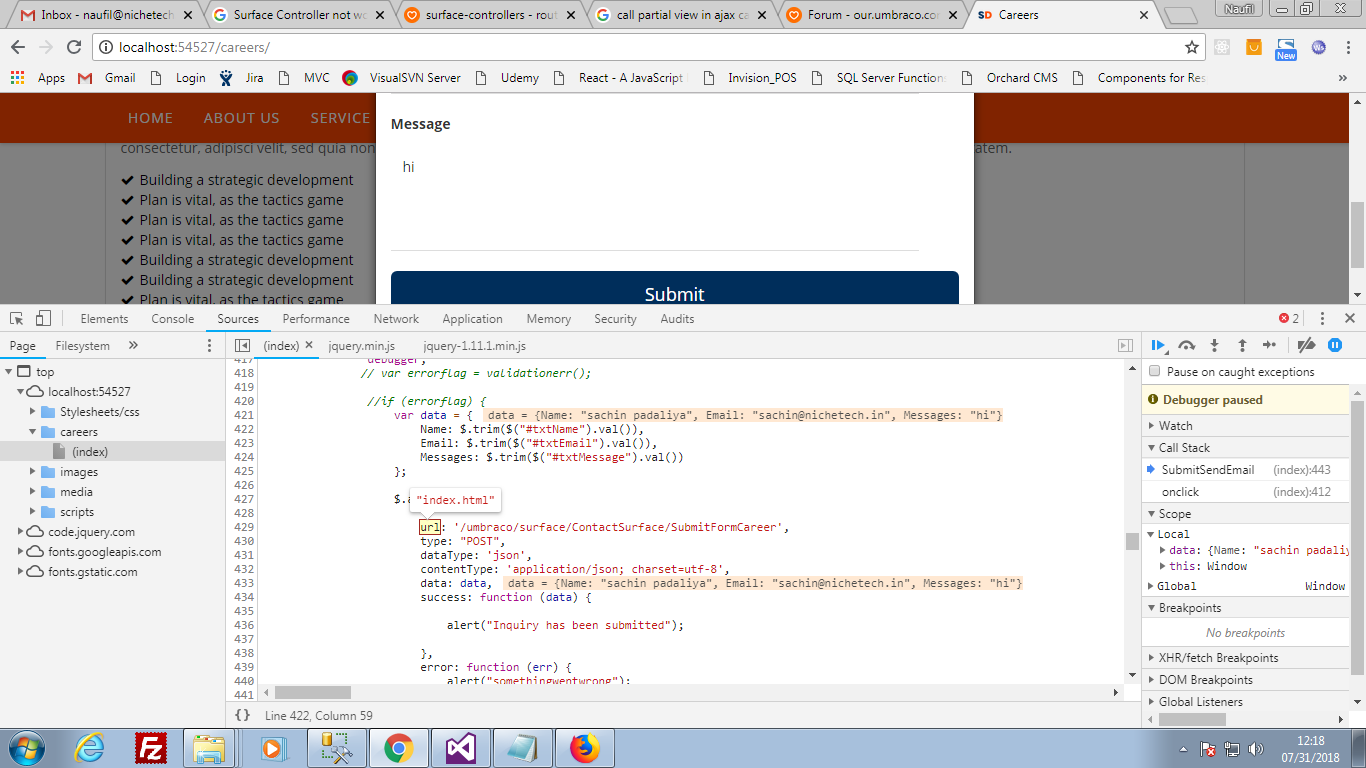Open jquery.min.js file tab

tap(362, 345)
